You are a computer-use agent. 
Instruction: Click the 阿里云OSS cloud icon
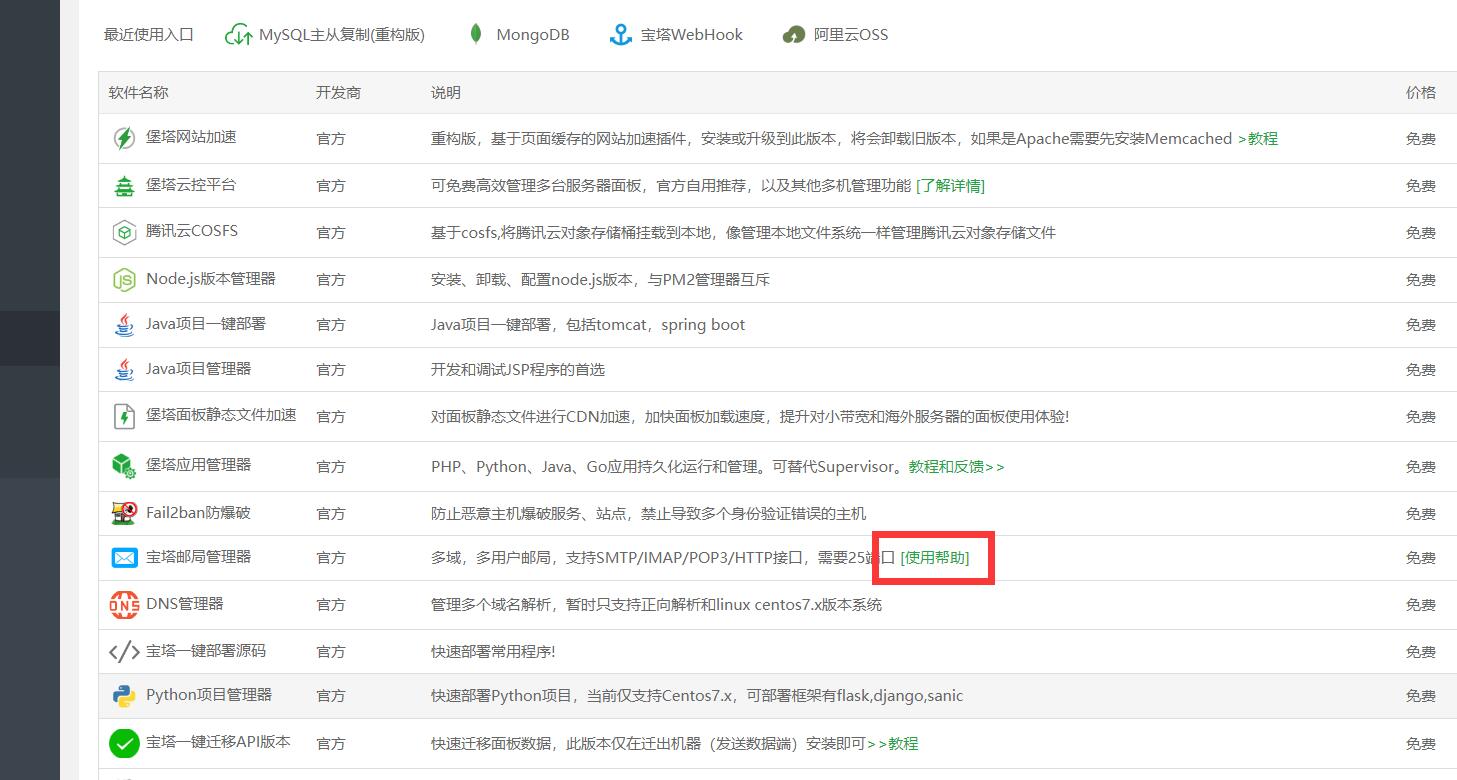coord(794,35)
